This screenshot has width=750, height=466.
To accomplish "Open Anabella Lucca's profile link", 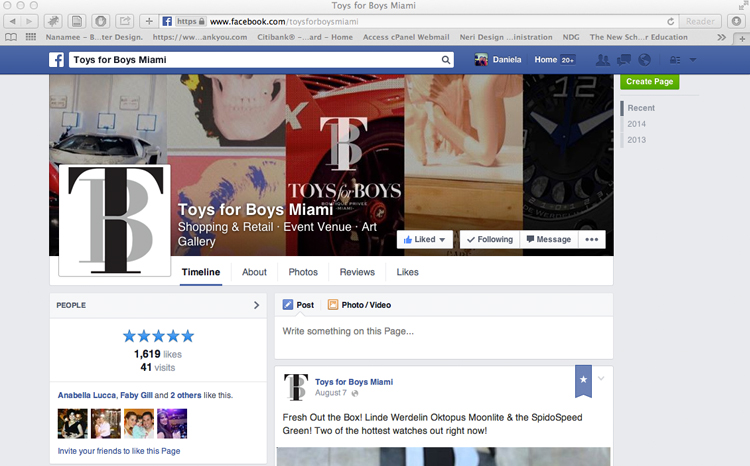I will pos(87,395).
